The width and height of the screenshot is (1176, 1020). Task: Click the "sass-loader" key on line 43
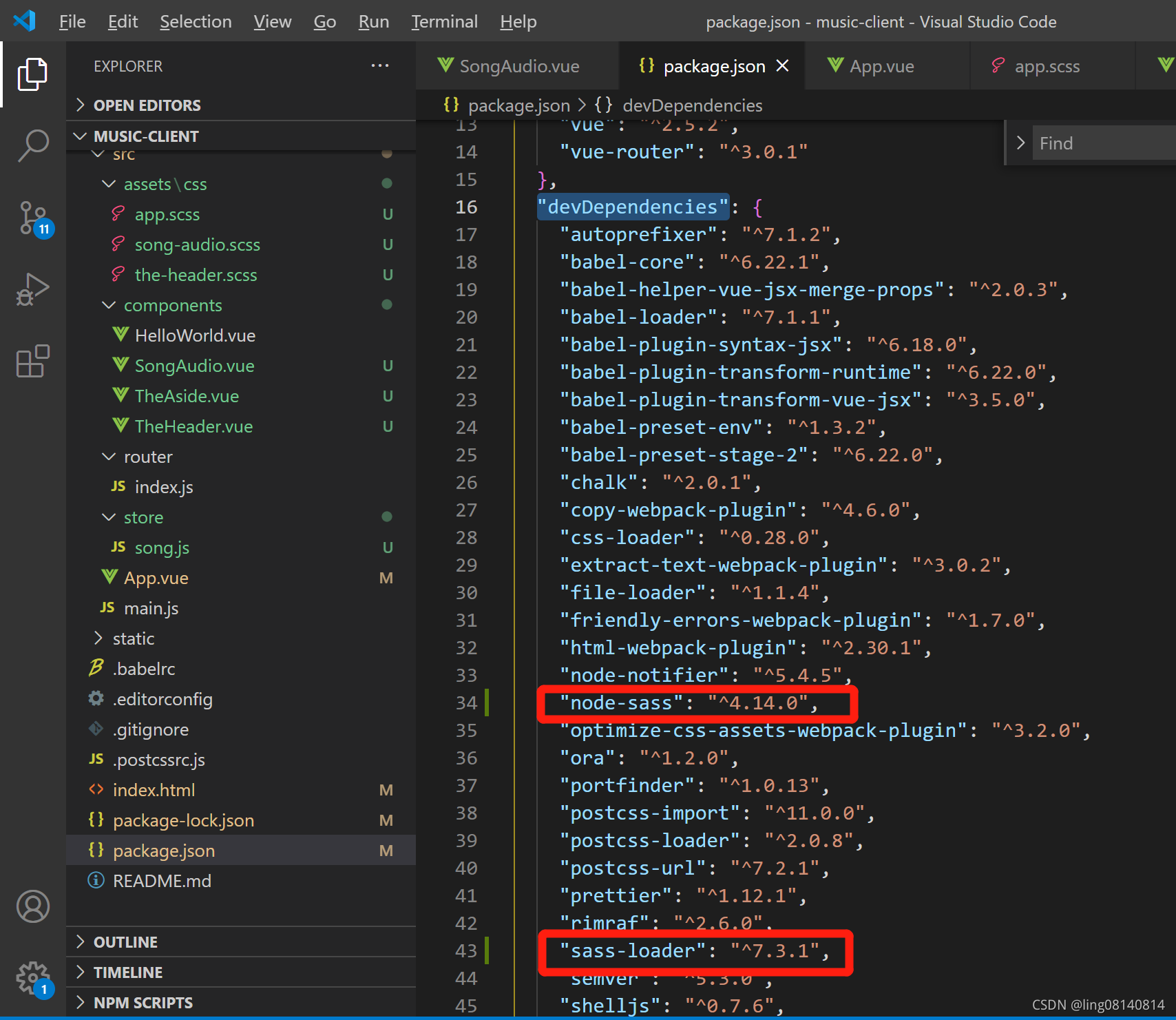tap(633, 950)
